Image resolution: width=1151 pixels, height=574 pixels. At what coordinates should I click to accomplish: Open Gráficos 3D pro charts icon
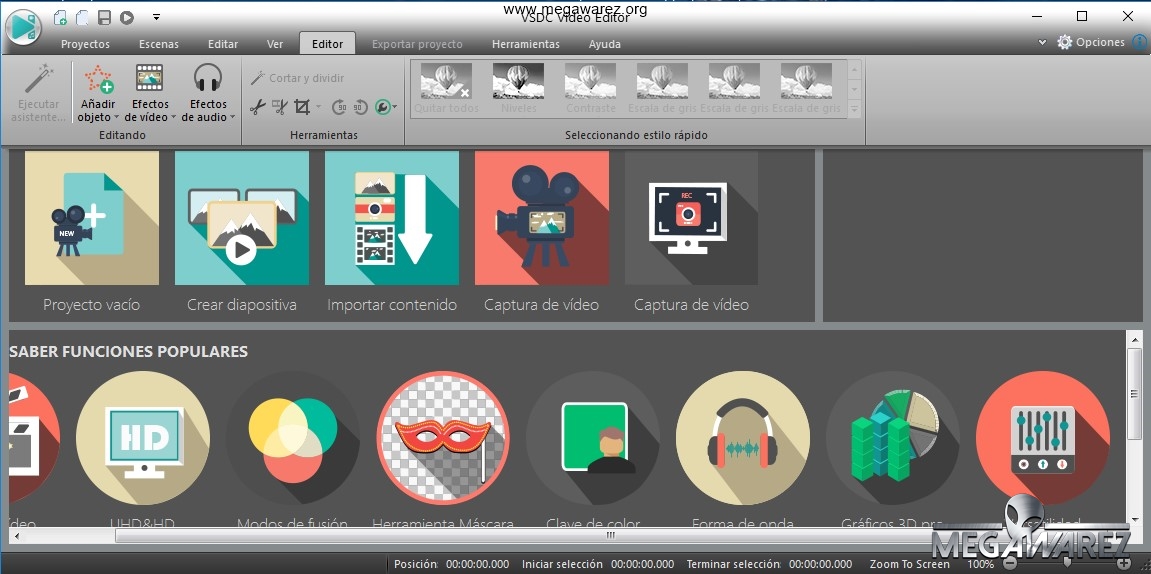pyautogui.click(x=893, y=438)
